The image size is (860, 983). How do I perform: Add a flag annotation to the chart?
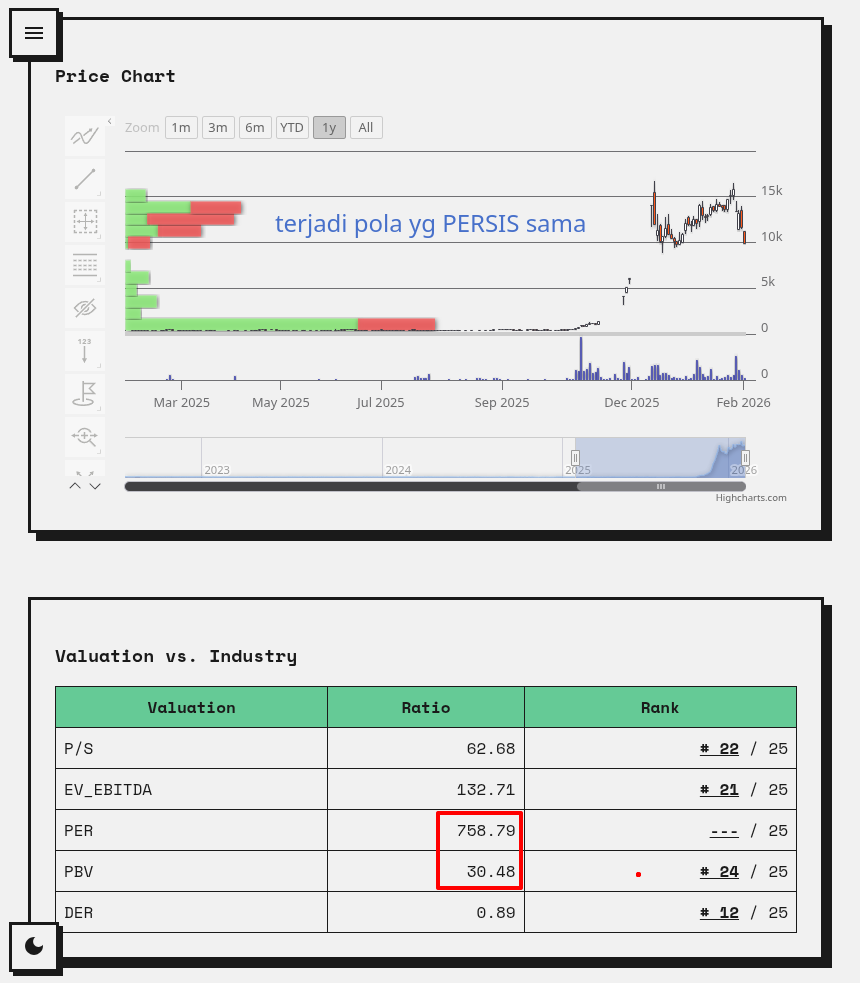pyautogui.click(x=85, y=394)
